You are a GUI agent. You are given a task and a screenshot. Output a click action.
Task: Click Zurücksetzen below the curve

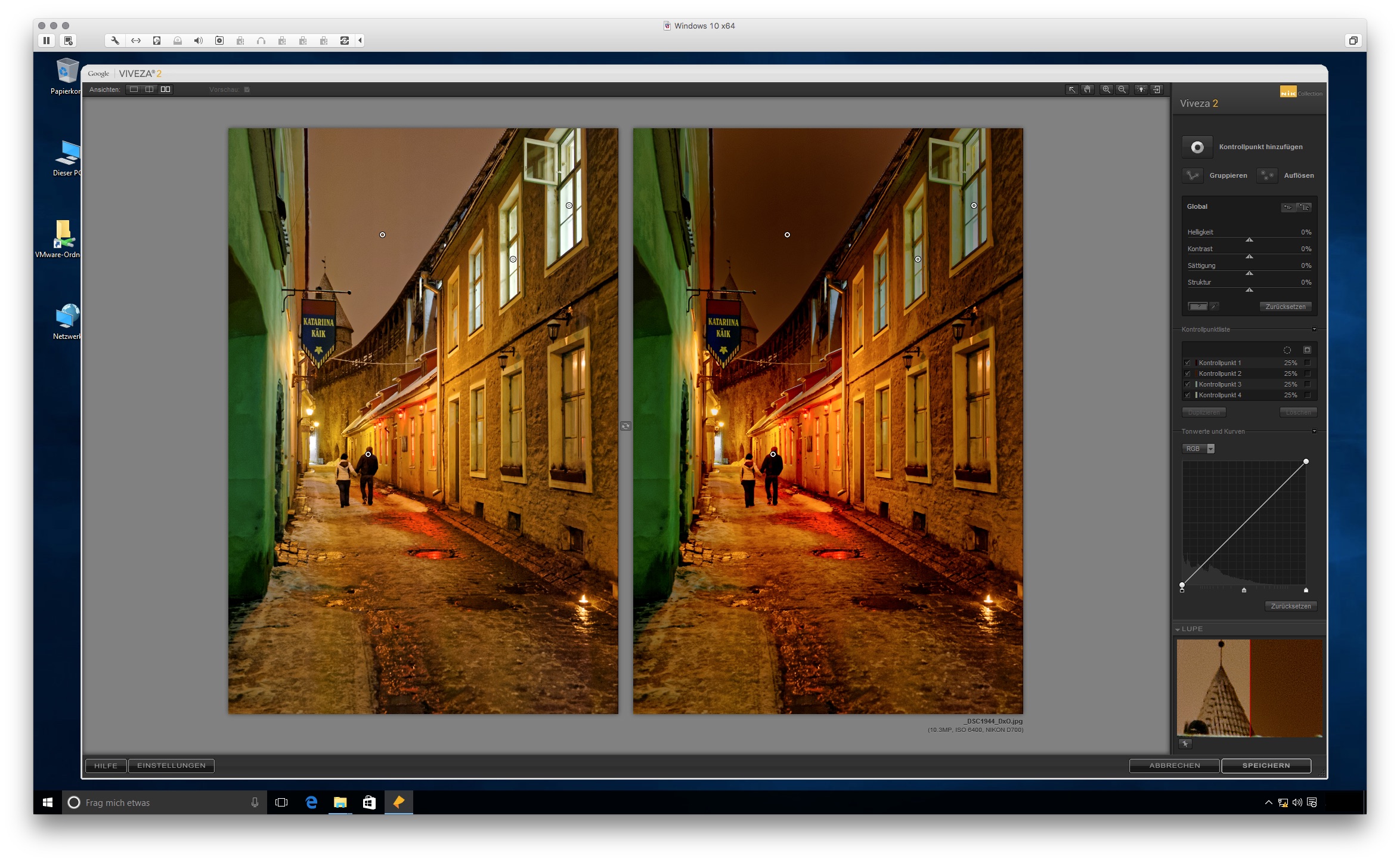coord(1291,606)
